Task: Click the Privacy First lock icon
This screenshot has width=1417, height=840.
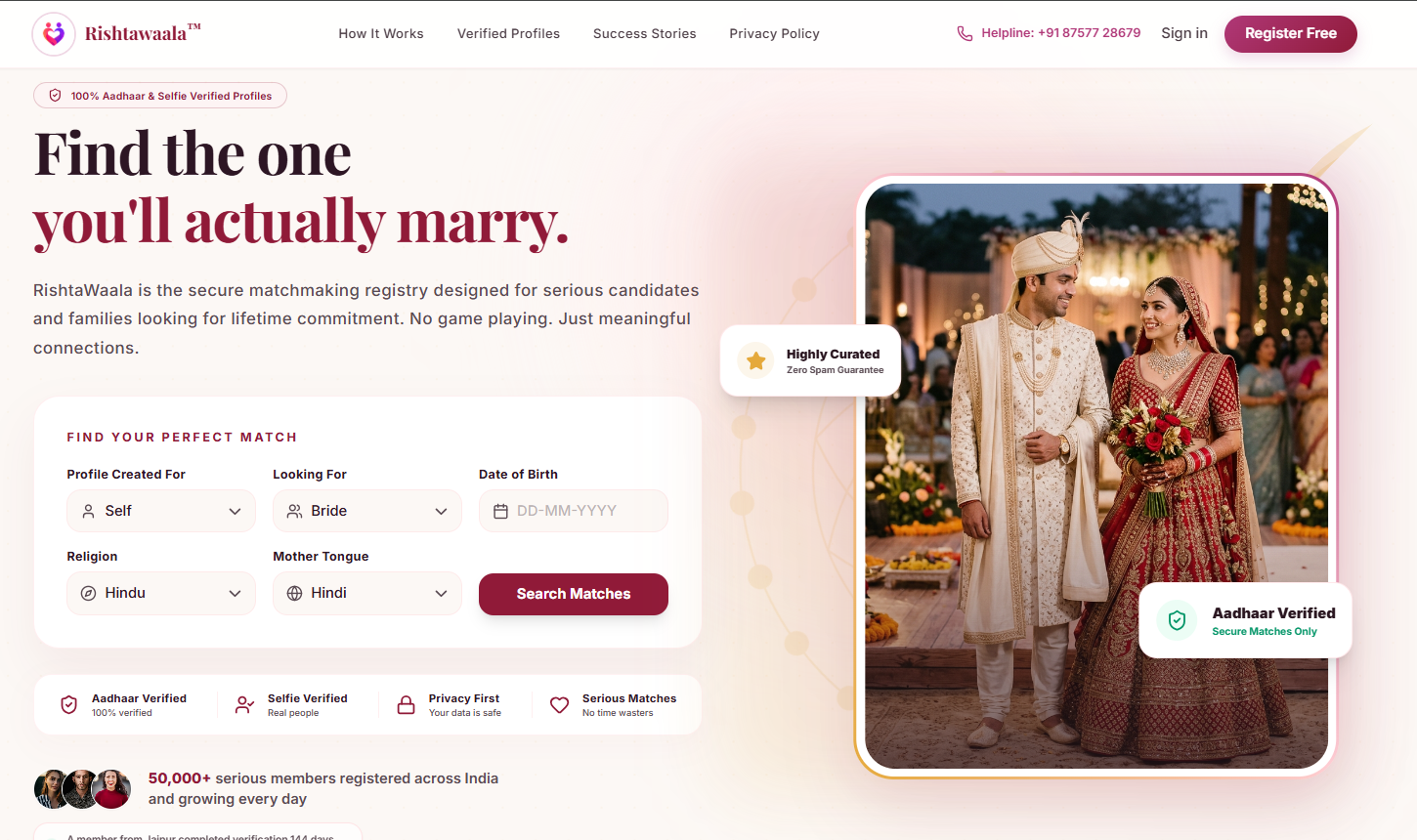Action: pos(406,705)
